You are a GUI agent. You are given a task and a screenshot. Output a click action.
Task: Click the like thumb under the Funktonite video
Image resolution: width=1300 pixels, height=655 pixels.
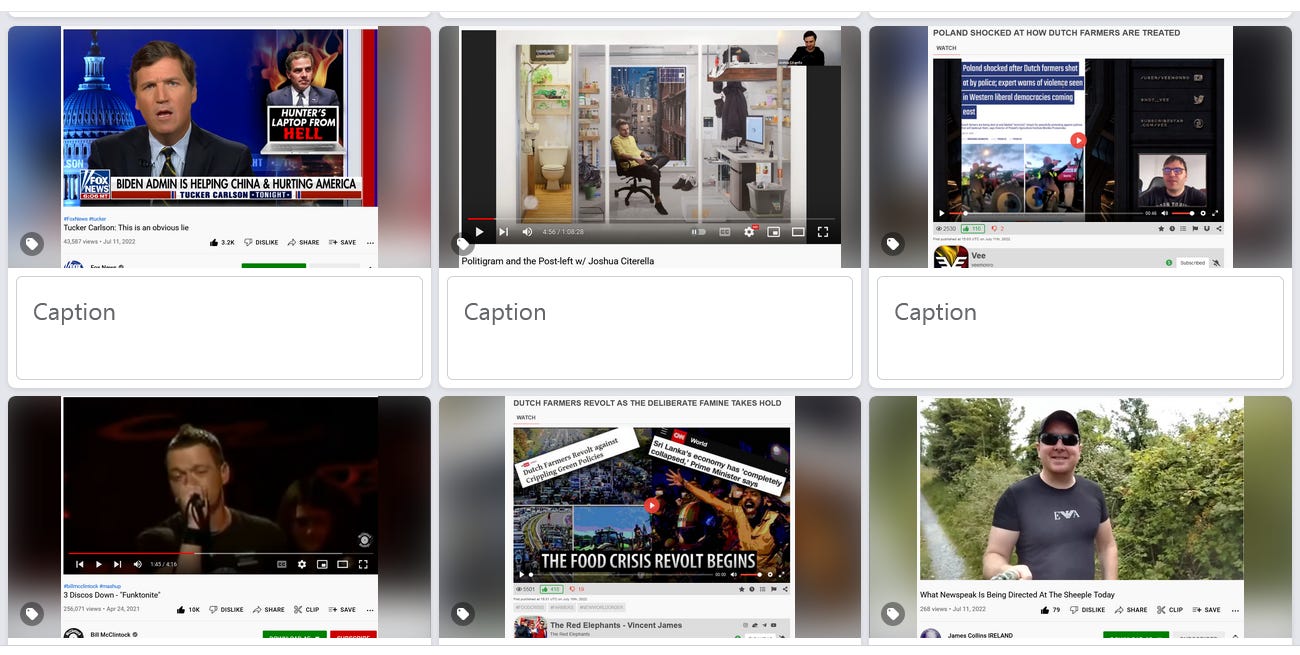(x=182, y=609)
